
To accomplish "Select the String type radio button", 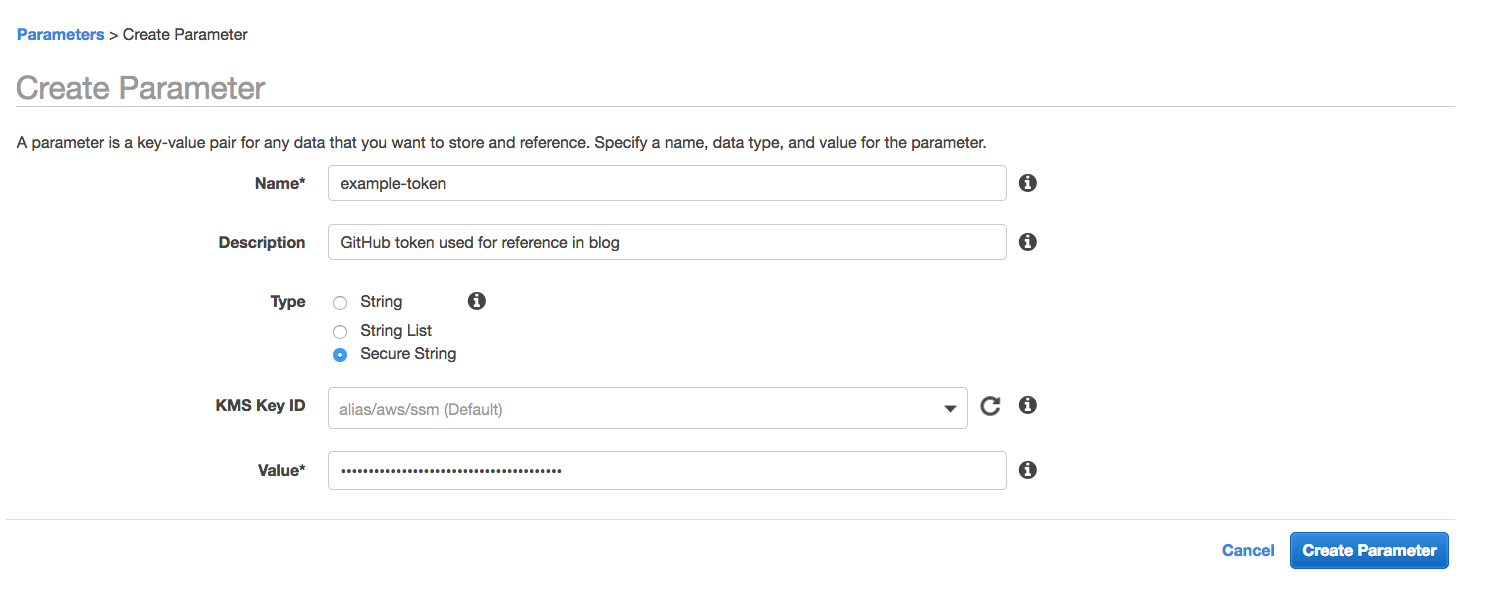I will coord(340,302).
